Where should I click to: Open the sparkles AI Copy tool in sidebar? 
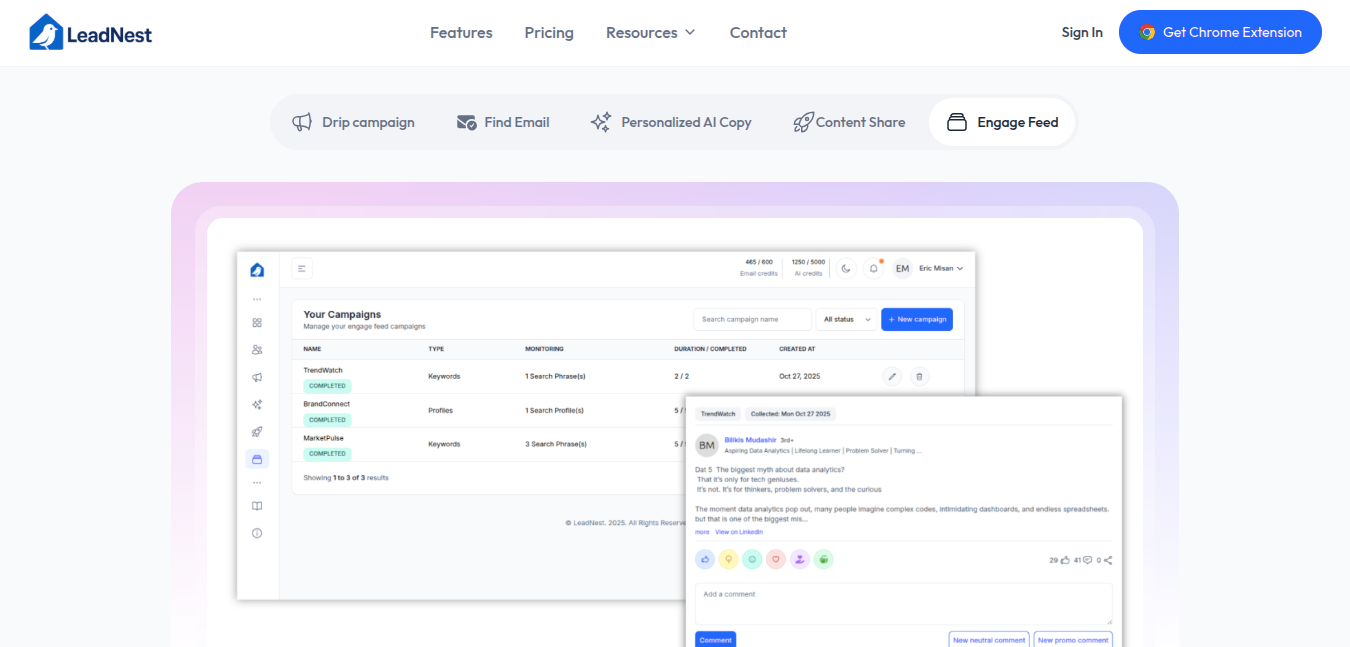(x=256, y=404)
